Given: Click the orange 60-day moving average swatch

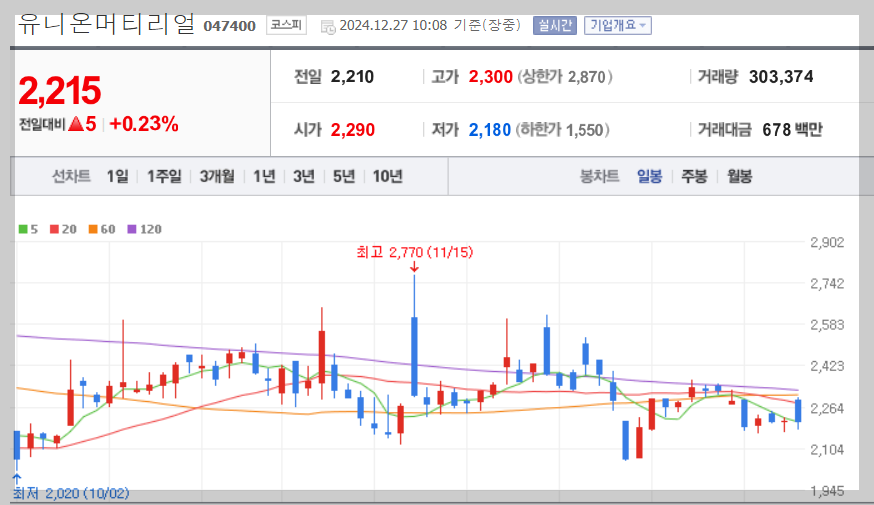Looking at the screenshot, I should click(93, 229).
